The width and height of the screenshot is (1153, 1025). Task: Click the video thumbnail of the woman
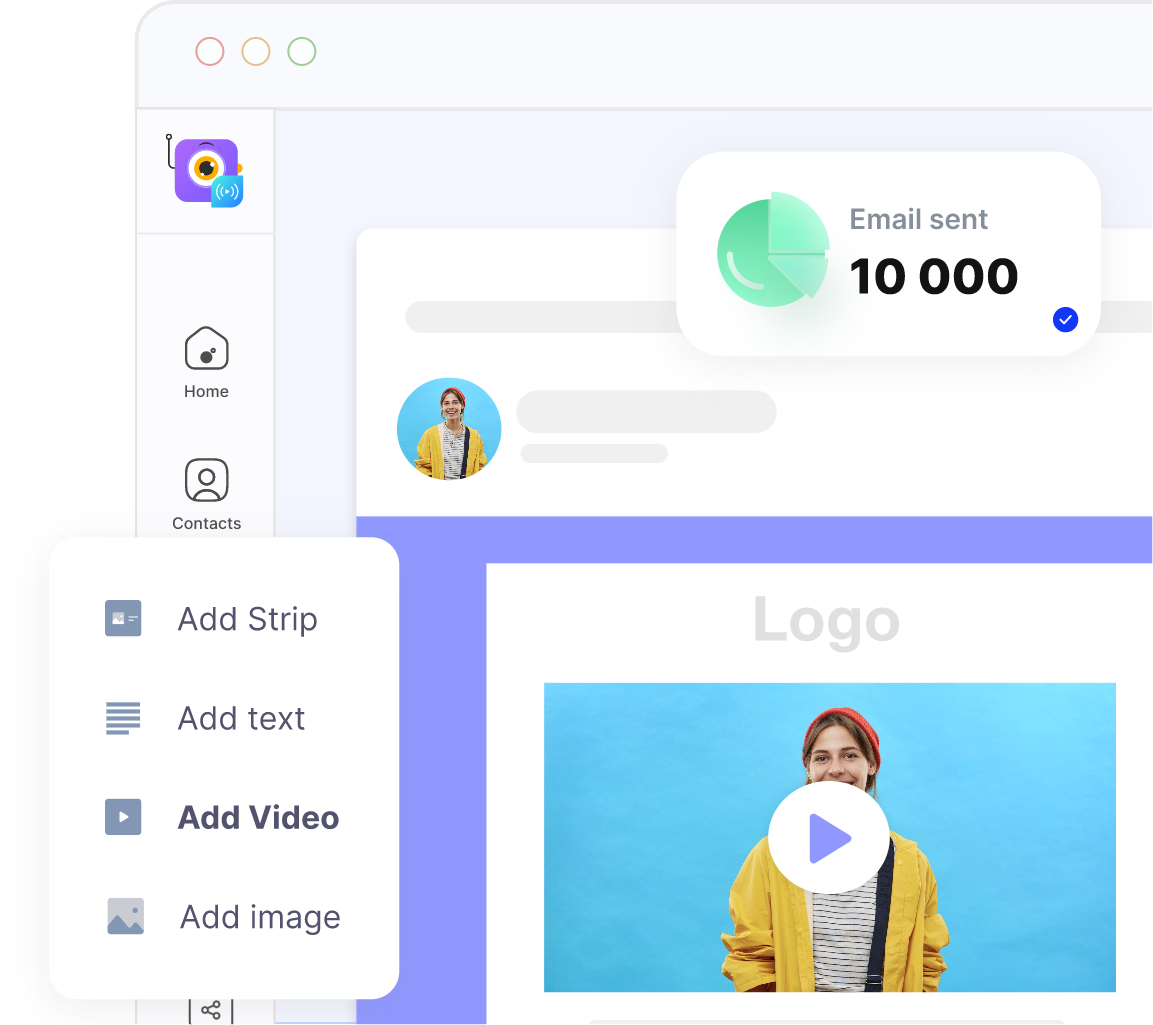click(x=829, y=838)
